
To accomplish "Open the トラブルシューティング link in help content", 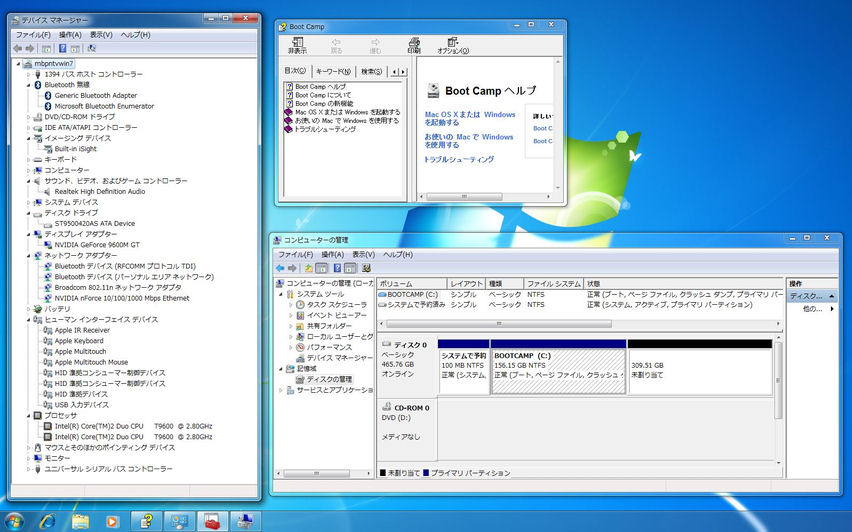I will coord(457,159).
